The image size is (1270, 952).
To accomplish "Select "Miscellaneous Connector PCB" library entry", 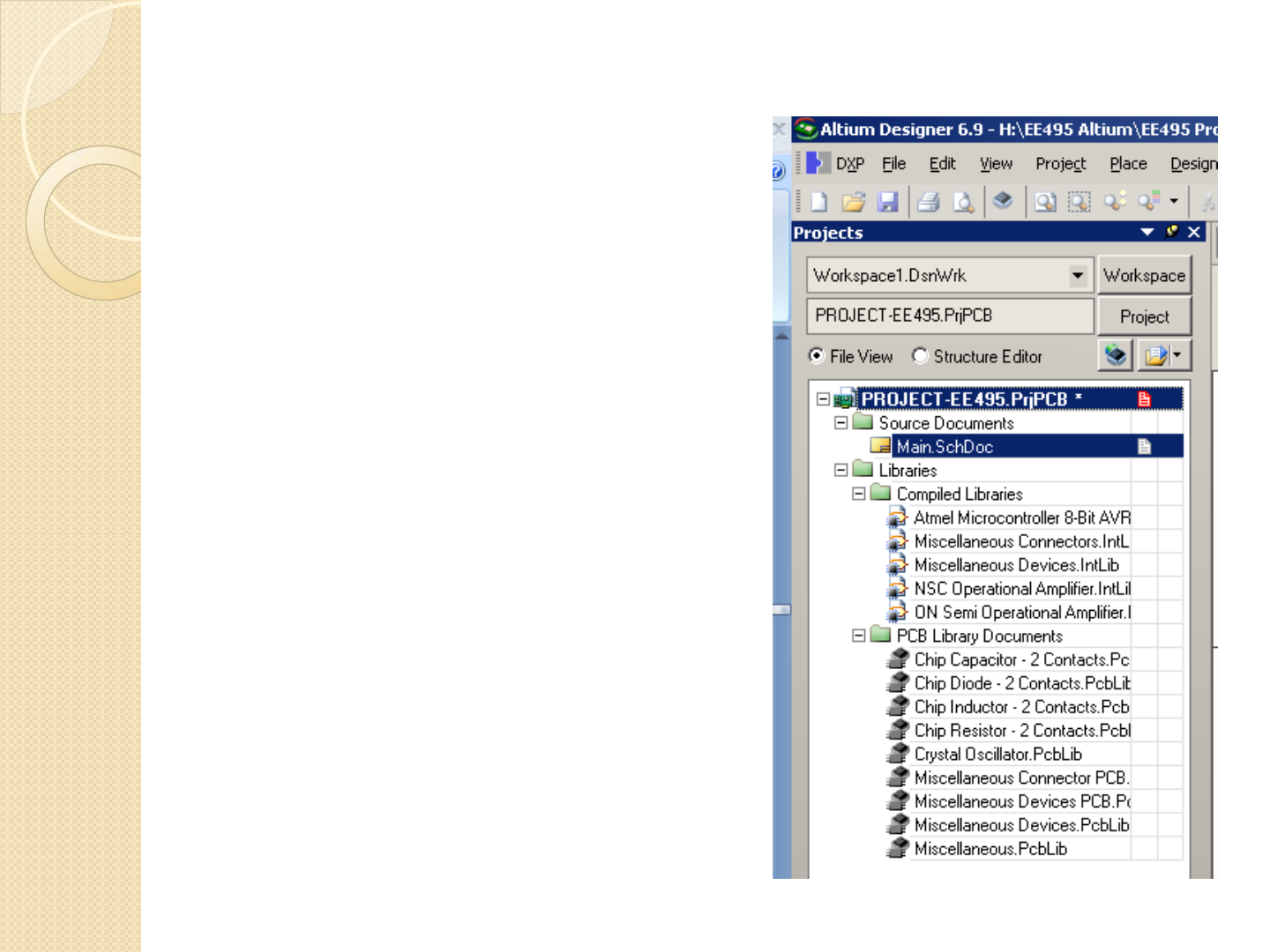I will [x=1022, y=778].
